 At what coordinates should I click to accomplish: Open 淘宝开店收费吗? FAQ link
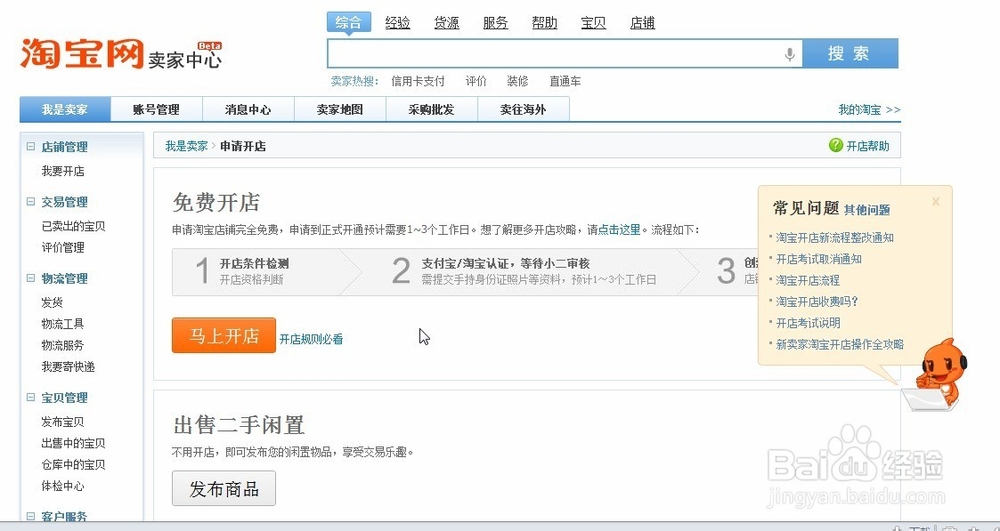[x=817, y=302]
